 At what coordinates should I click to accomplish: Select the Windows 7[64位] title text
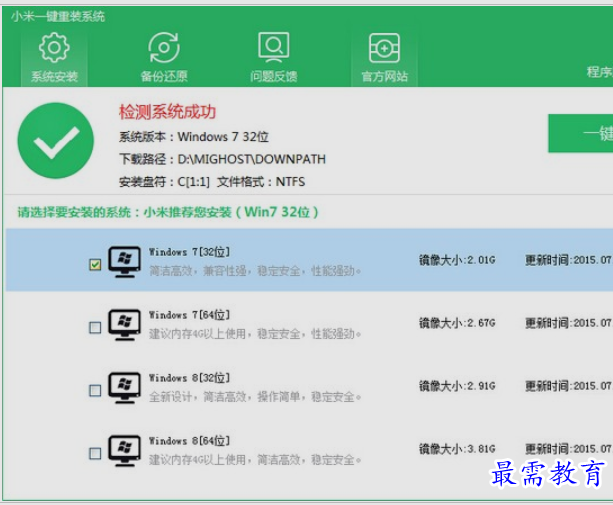click(x=189, y=315)
